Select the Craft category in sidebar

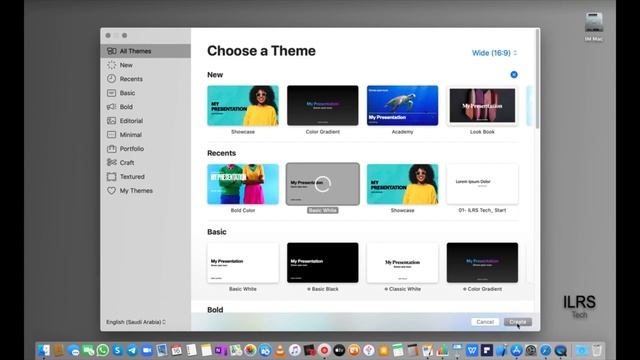(145, 162)
